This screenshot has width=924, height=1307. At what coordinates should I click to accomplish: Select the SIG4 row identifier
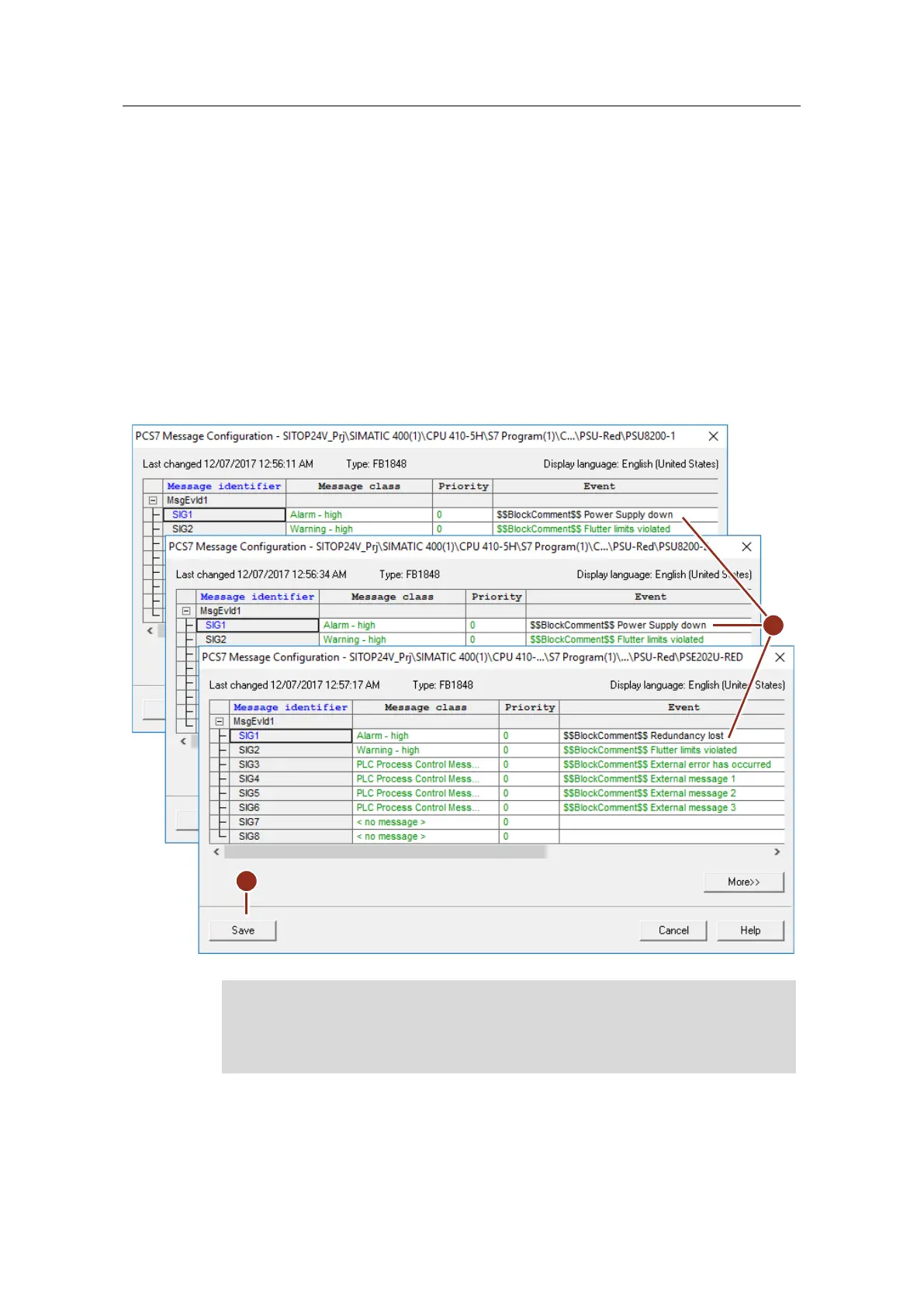point(291,779)
